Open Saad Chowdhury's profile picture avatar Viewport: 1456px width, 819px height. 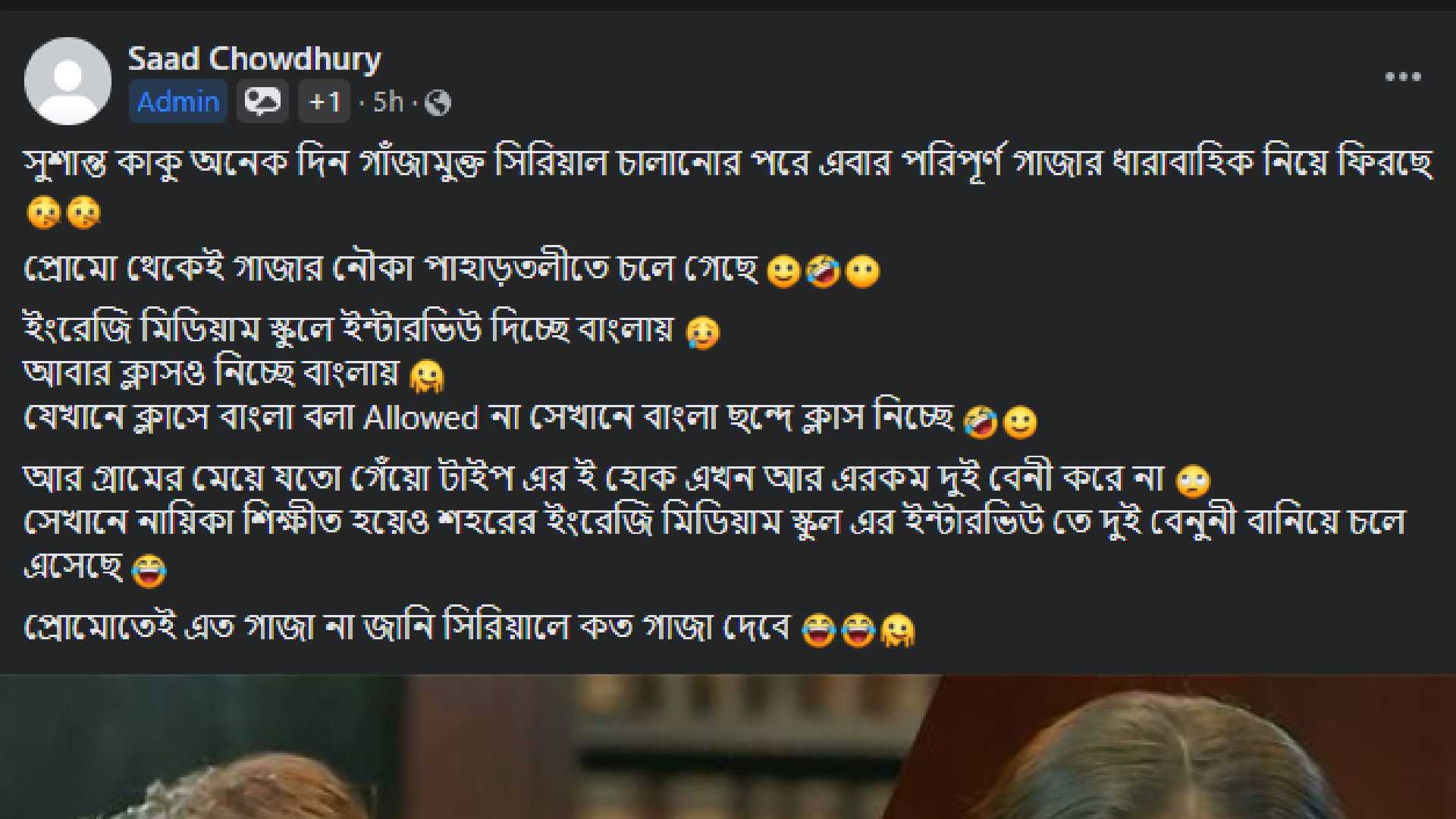coord(67,81)
